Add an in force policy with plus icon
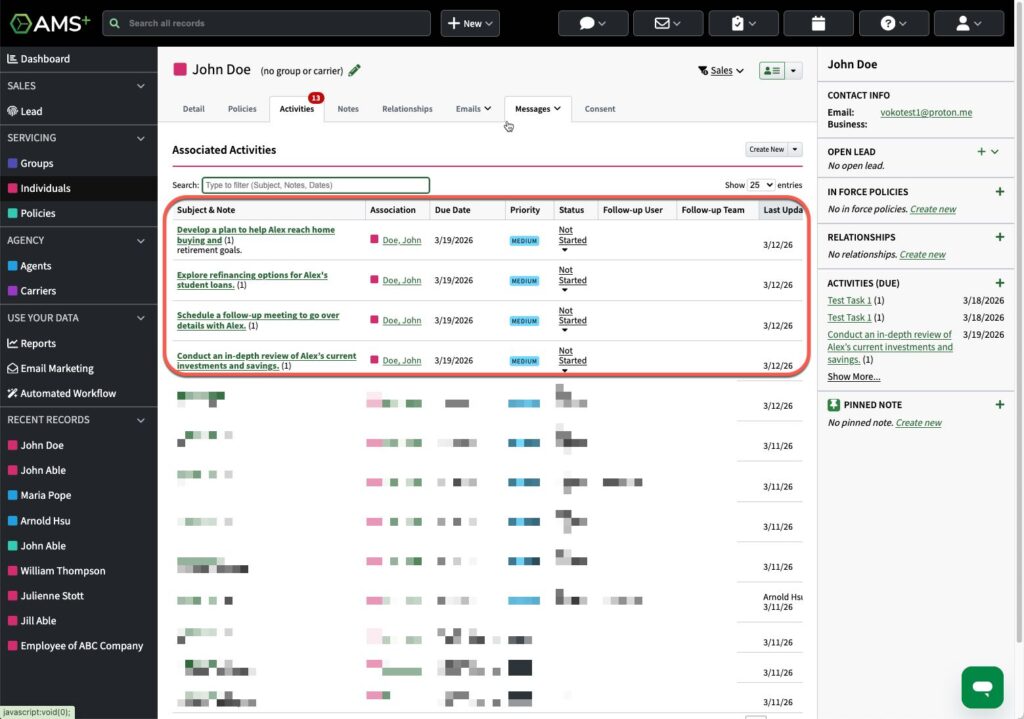 click(999, 191)
